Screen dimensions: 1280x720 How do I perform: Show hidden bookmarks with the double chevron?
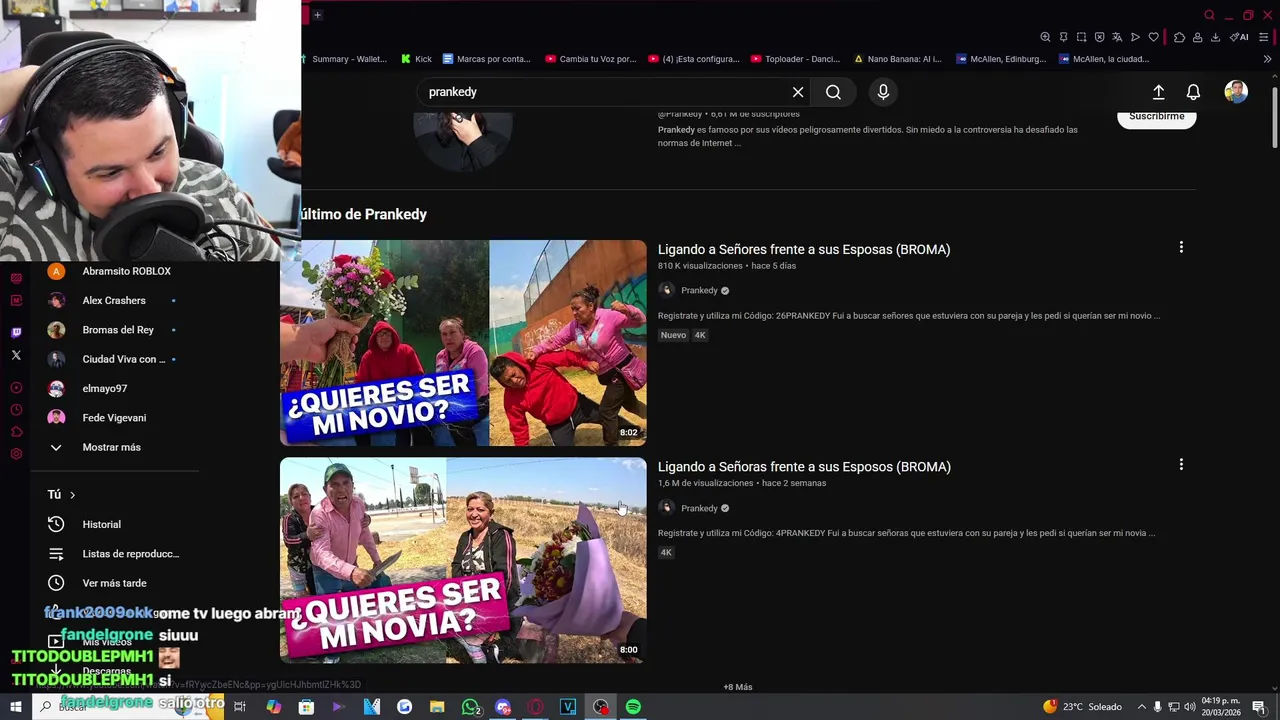1267,59
